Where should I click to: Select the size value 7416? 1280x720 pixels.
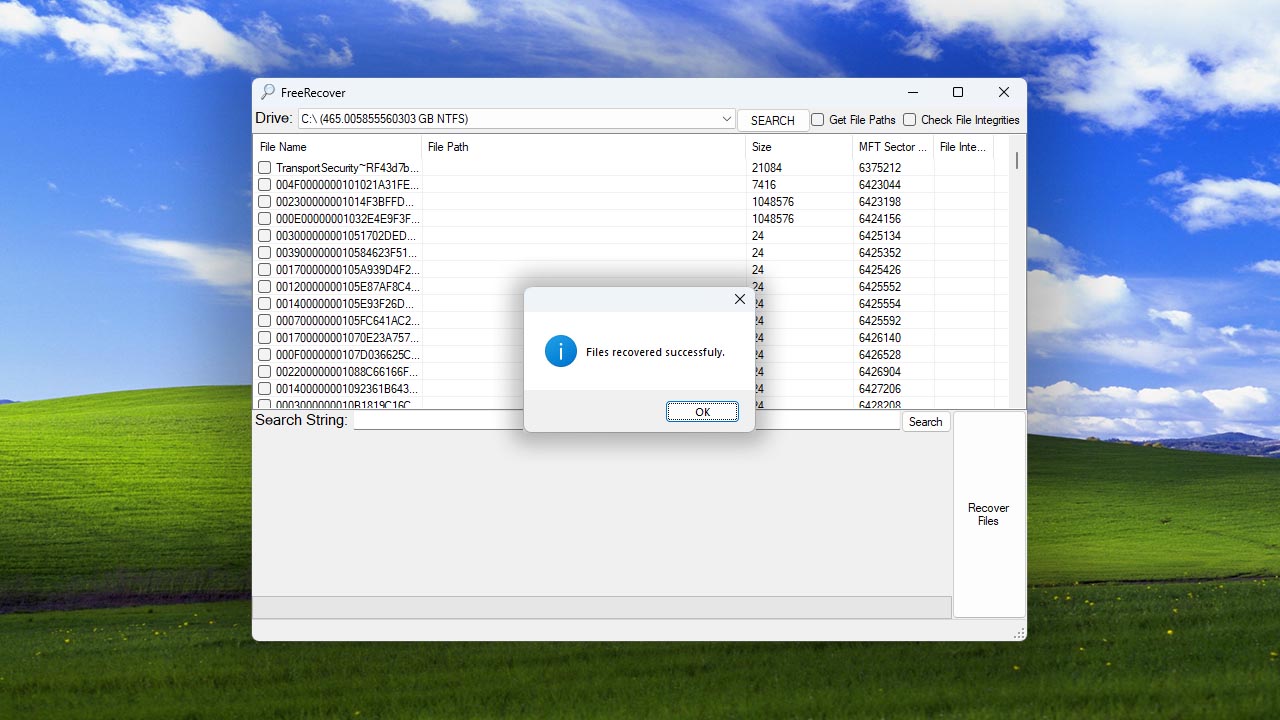(764, 185)
